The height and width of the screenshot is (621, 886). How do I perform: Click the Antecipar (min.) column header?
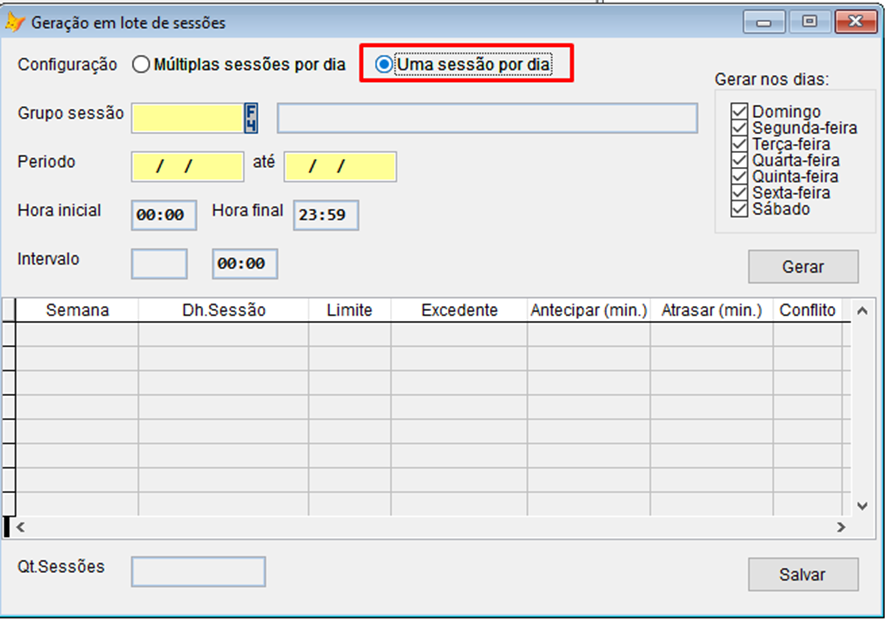(x=589, y=310)
